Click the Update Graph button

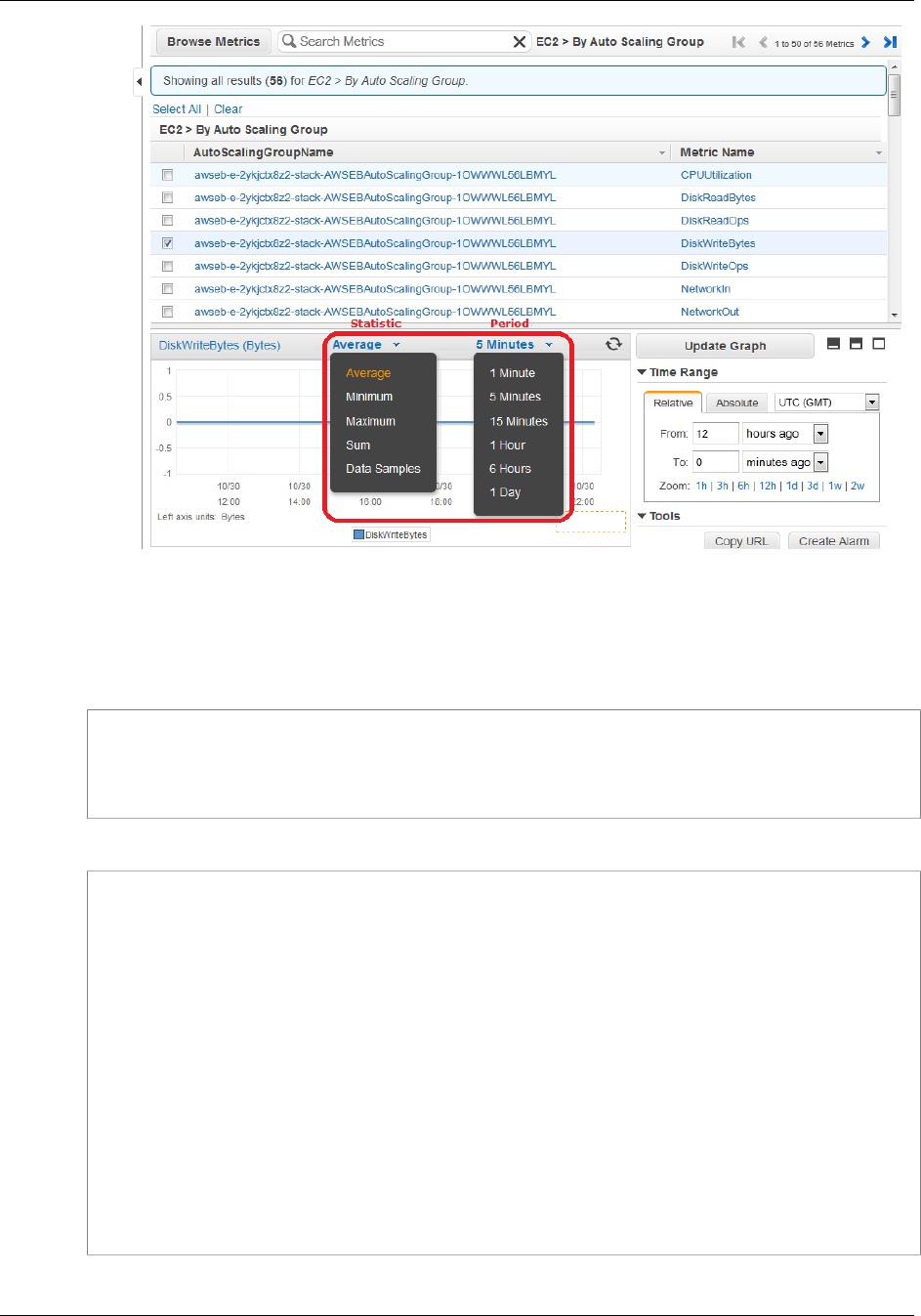[x=725, y=346]
